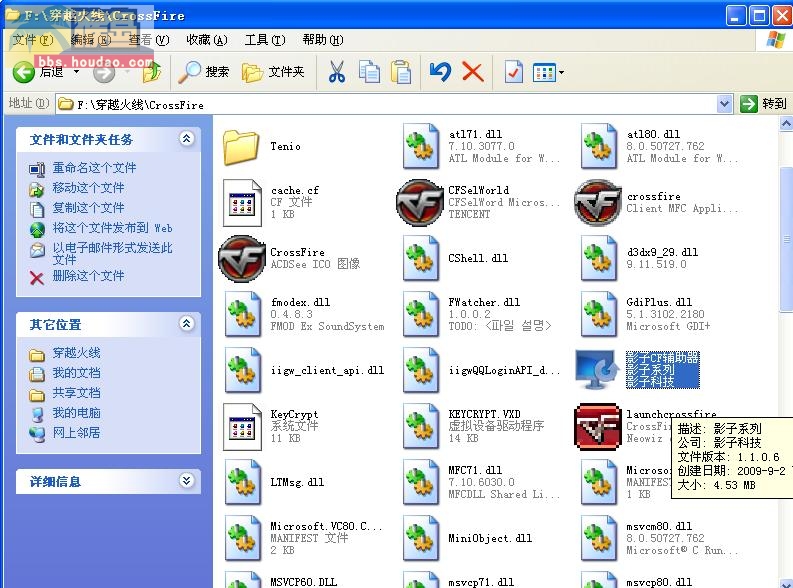This screenshot has height=588, width=793.
Task: Expand the address bar dropdown
Action: (x=724, y=104)
